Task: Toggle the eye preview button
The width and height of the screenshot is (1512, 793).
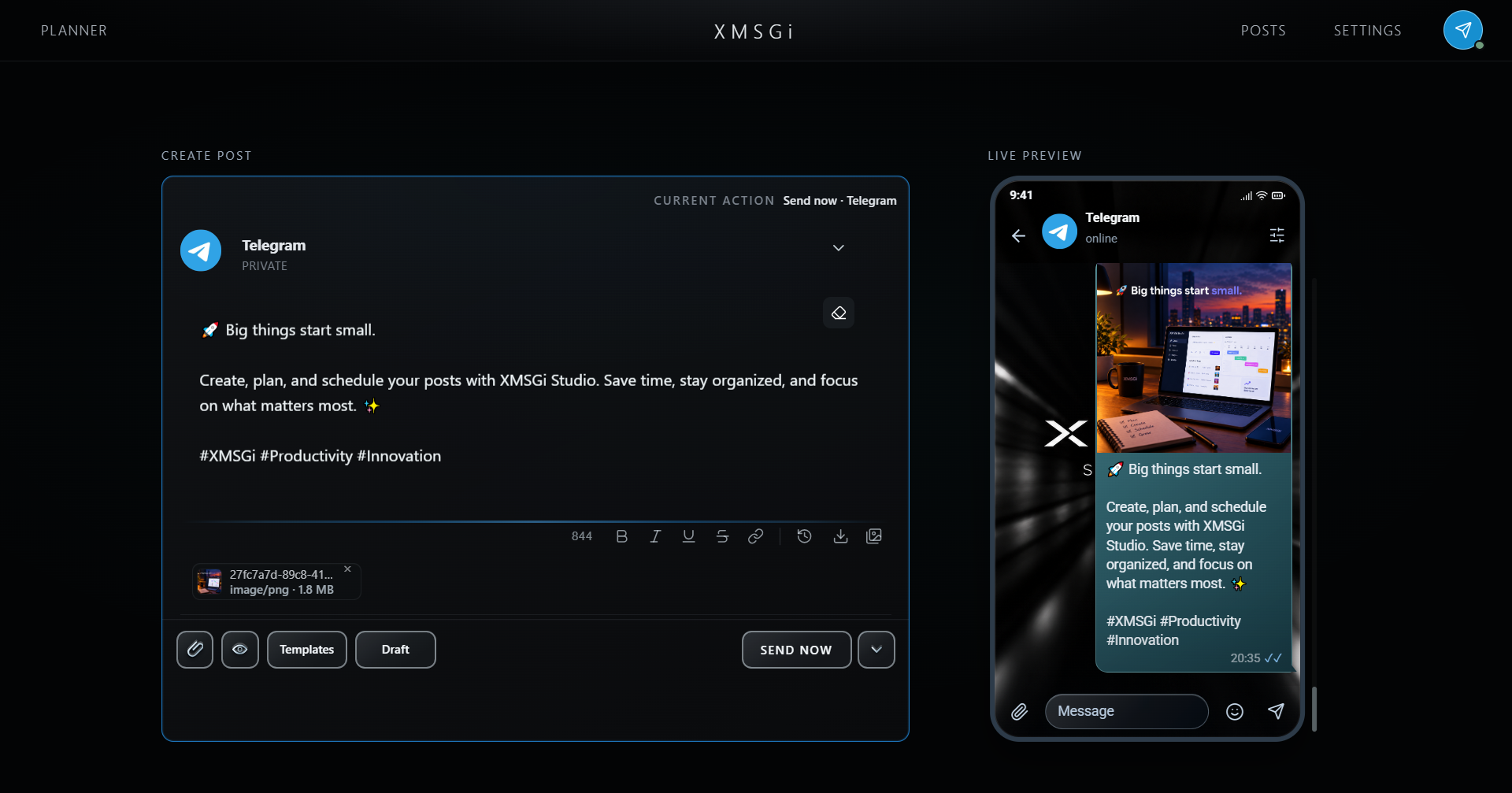Action: [x=240, y=650]
